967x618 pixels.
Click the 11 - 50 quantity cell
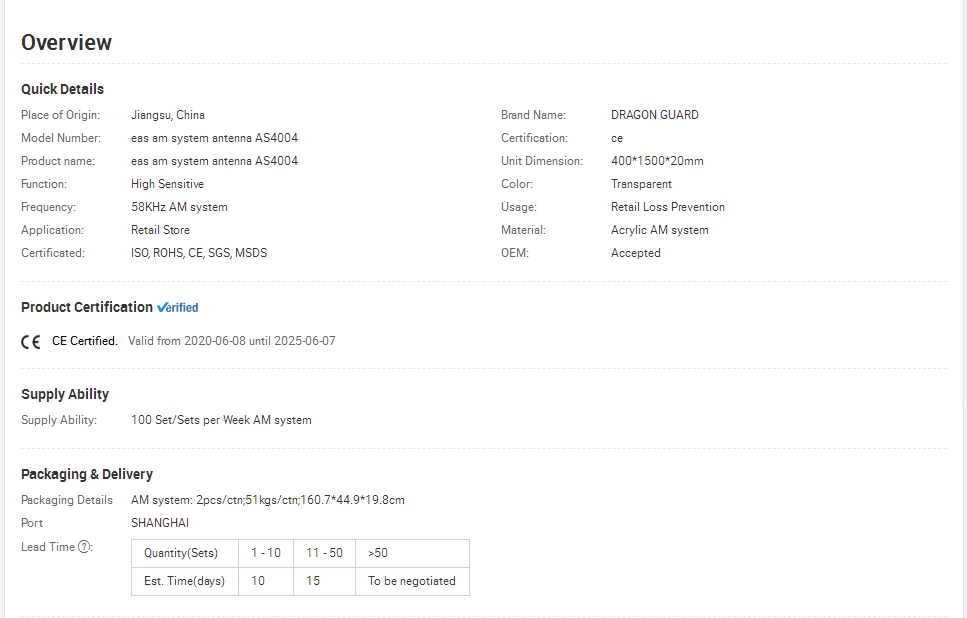point(324,553)
